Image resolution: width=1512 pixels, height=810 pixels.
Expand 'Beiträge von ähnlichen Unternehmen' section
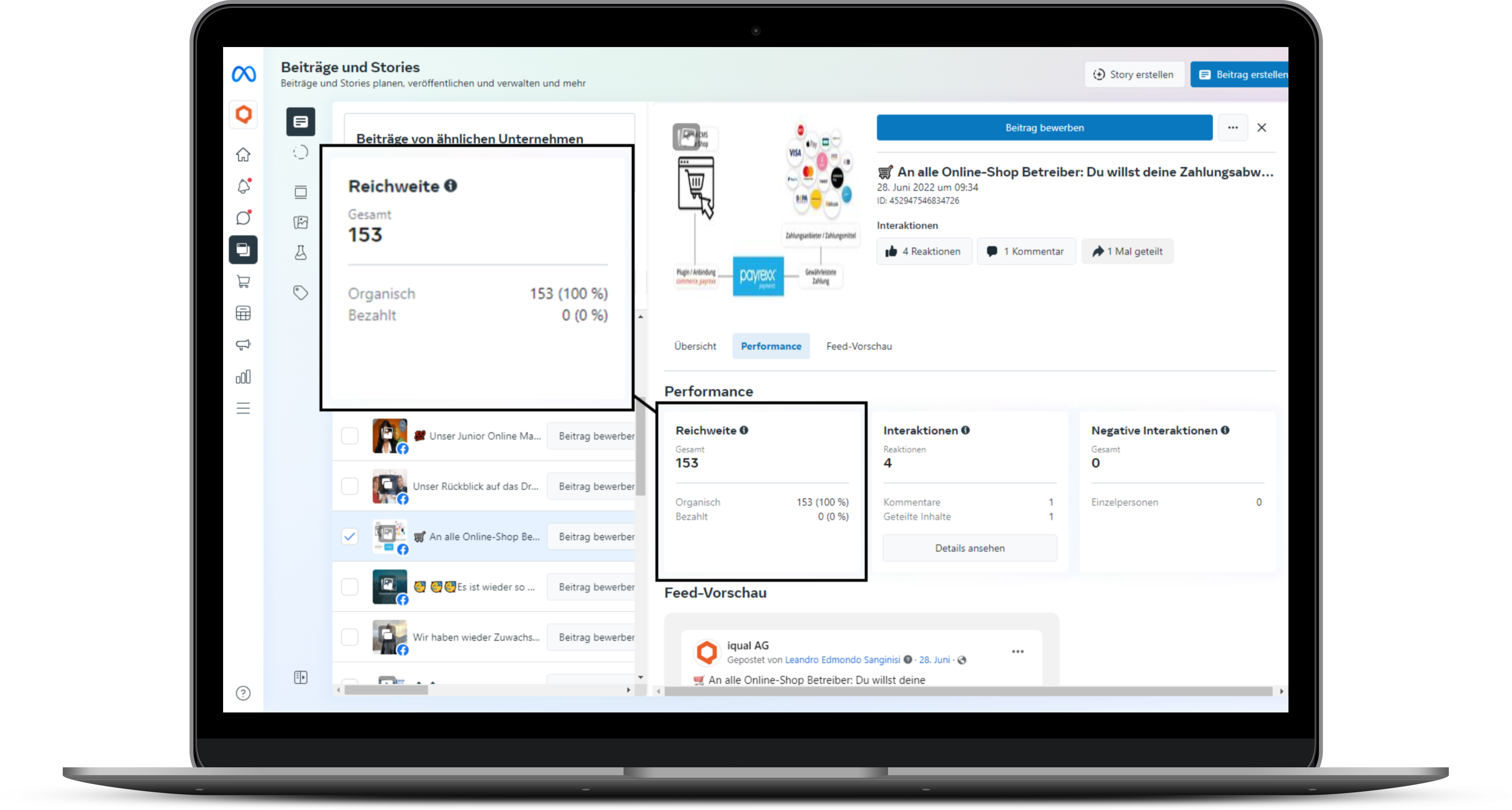(469, 139)
